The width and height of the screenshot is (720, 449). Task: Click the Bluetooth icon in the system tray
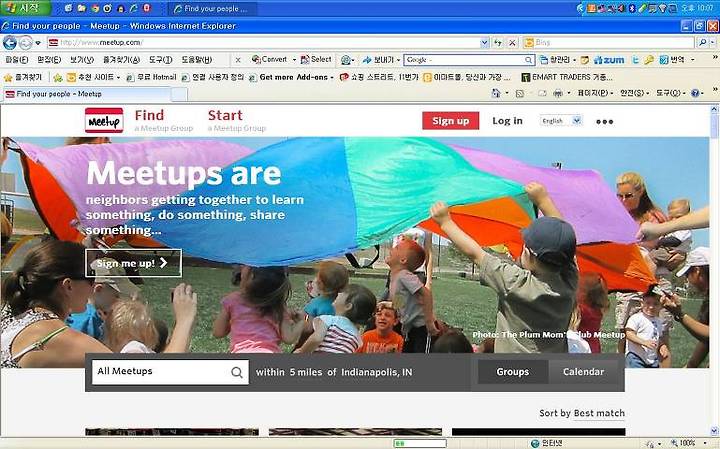click(631, 8)
